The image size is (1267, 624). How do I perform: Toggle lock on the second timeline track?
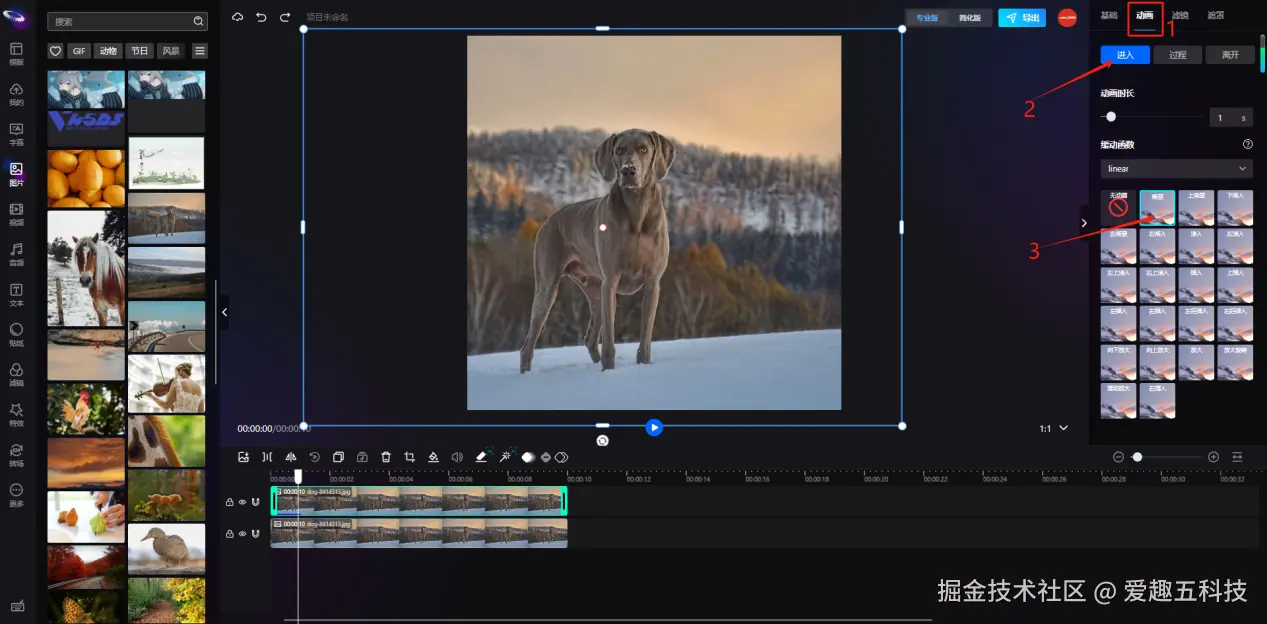pos(230,534)
